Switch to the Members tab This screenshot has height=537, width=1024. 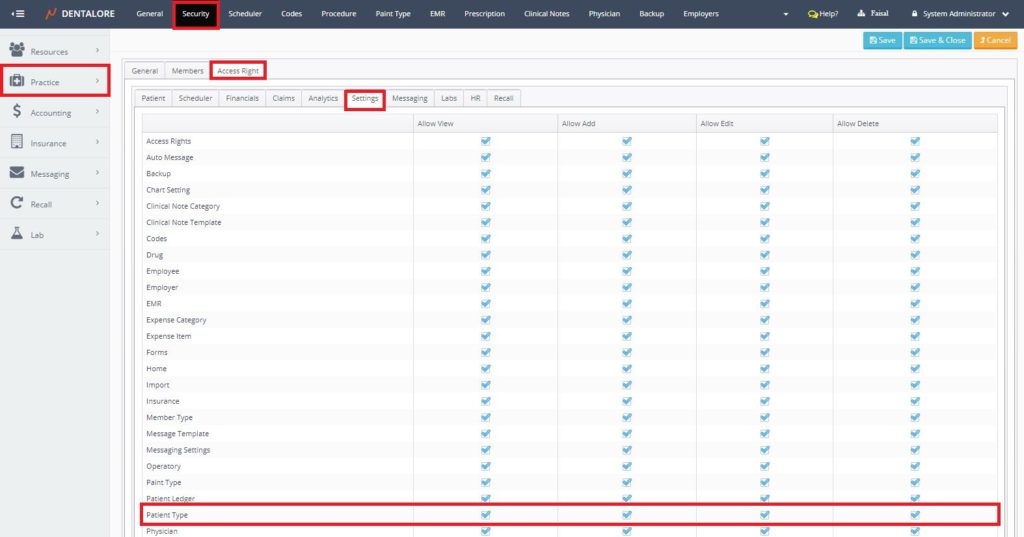click(x=187, y=71)
